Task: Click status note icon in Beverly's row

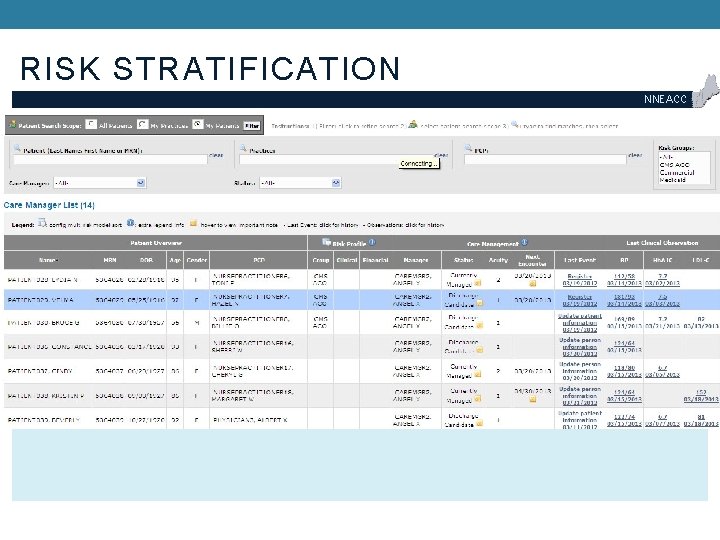Action: pos(480,423)
